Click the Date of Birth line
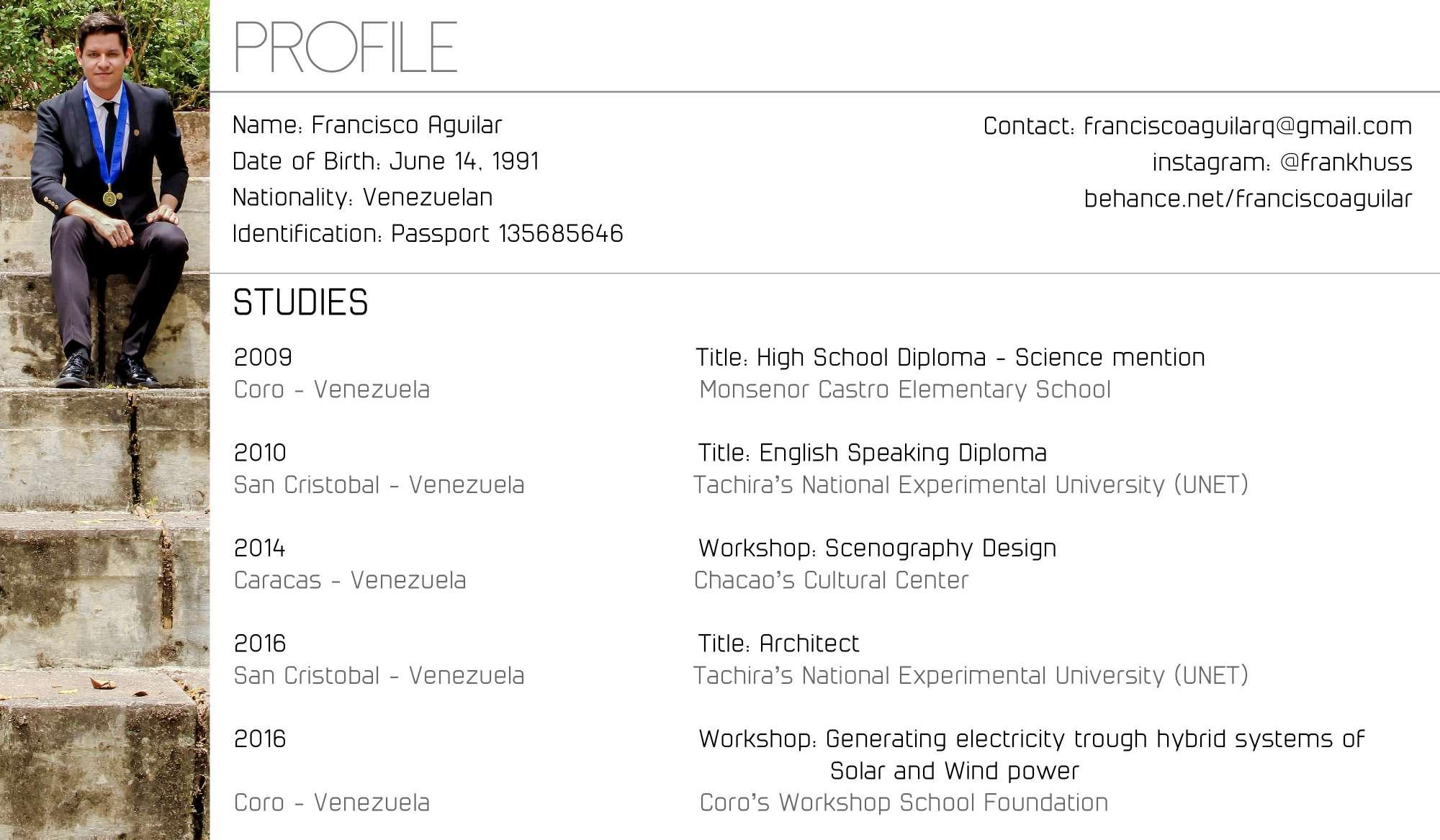The image size is (1440, 840). [385, 161]
